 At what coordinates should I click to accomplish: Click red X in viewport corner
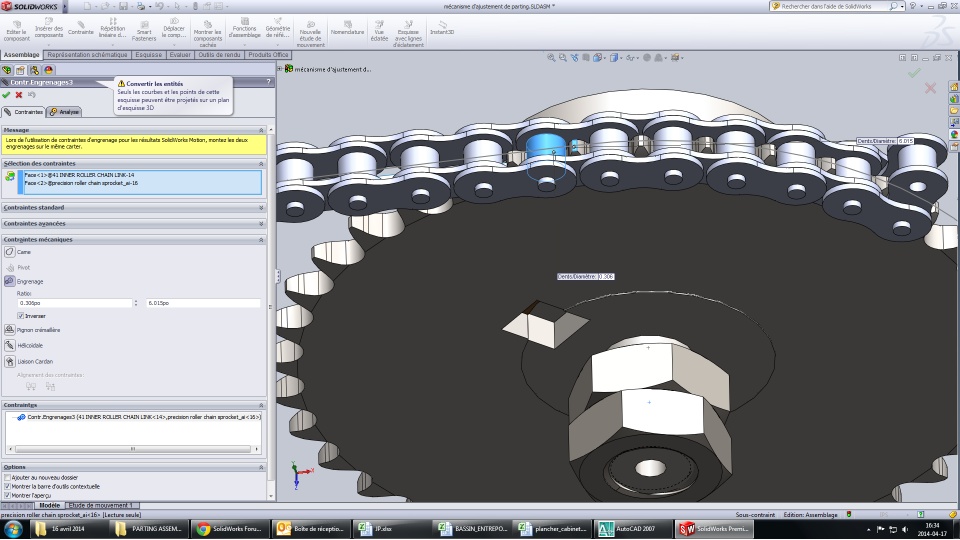point(930,88)
